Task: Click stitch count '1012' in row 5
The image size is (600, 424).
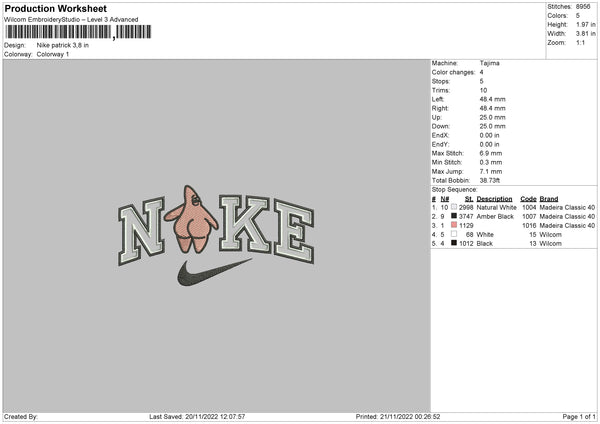Action: (x=466, y=243)
